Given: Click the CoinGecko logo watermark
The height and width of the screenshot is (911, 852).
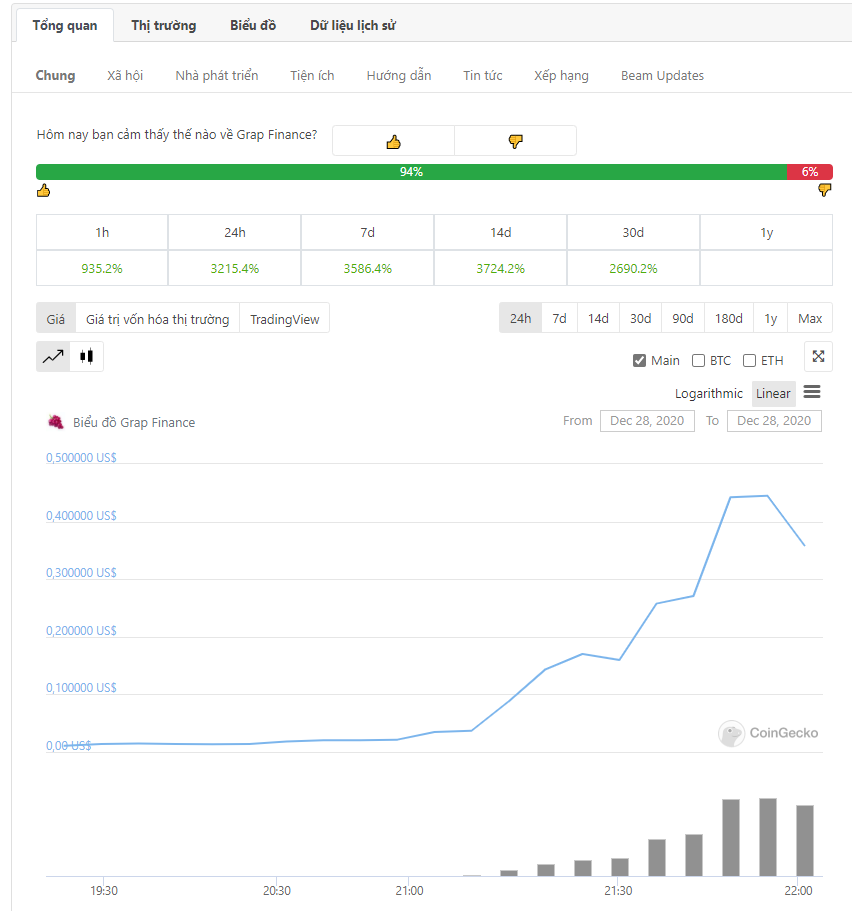Looking at the screenshot, I should [x=768, y=733].
